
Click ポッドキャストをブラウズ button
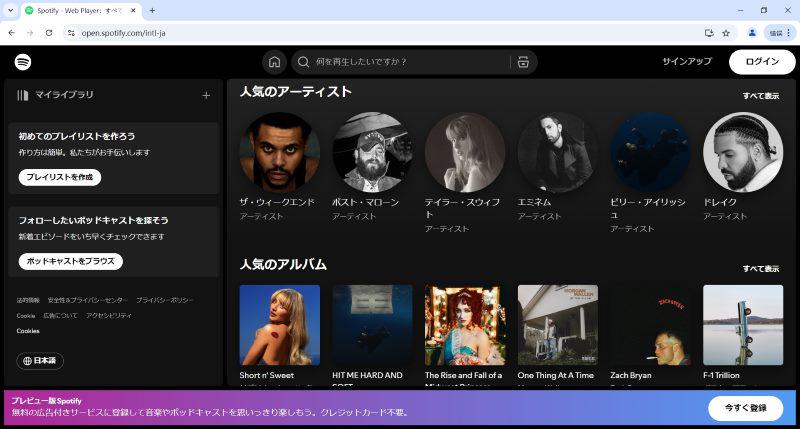70,261
